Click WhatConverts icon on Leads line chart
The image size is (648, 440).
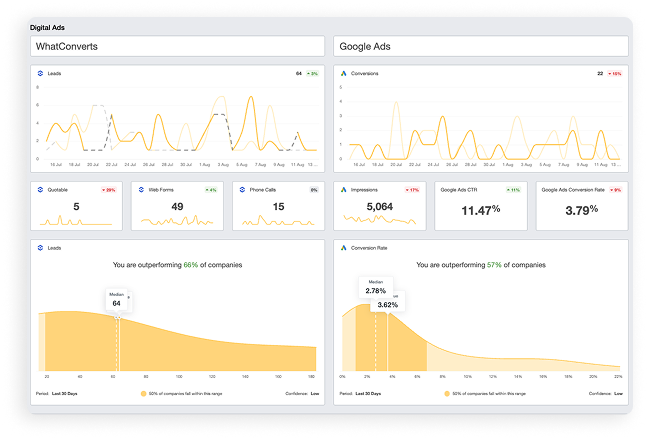point(40,73)
